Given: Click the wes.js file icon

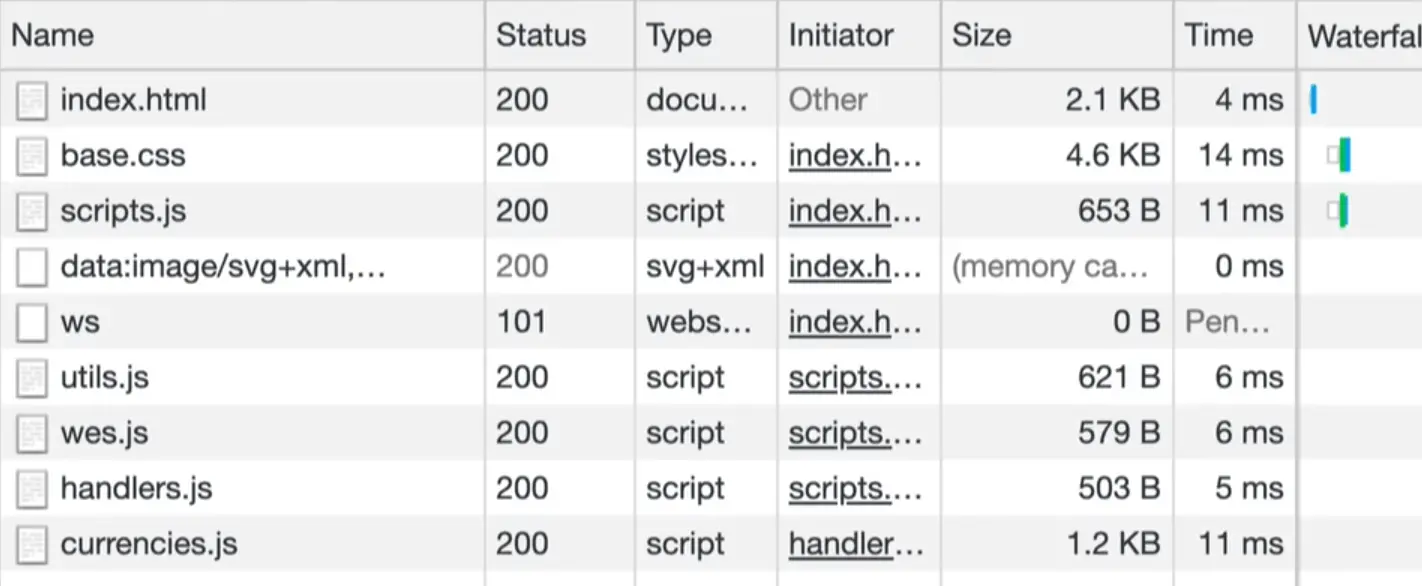Looking at the screenshot, I should point(32,434).
